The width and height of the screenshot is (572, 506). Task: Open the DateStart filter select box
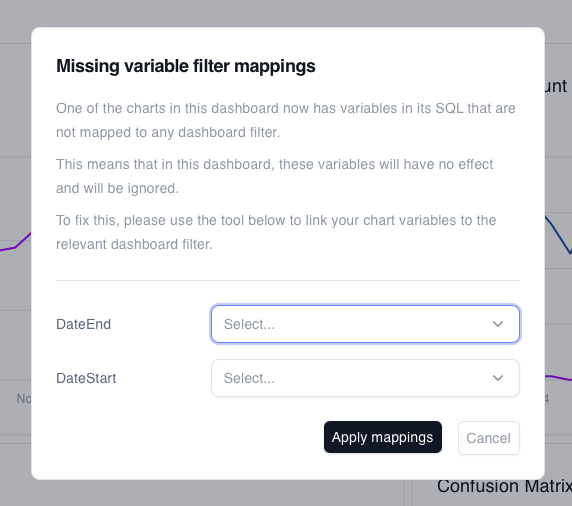tap(365, 378)
